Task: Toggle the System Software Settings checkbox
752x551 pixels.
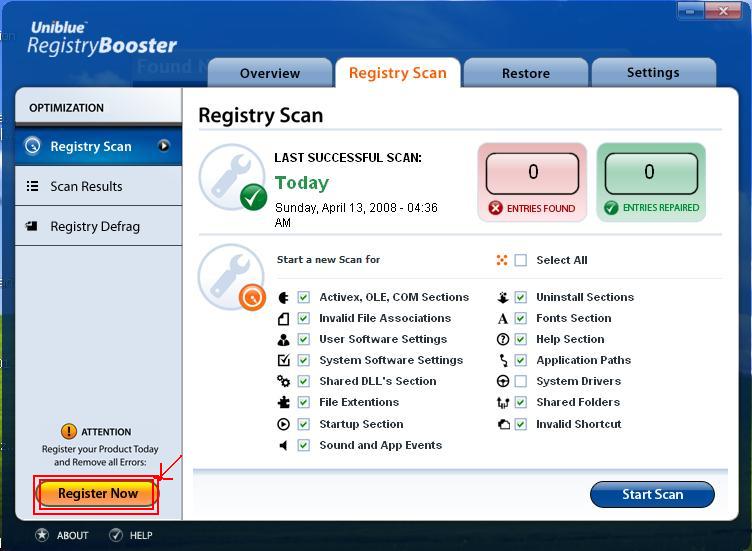Action: tap(304, 360)
